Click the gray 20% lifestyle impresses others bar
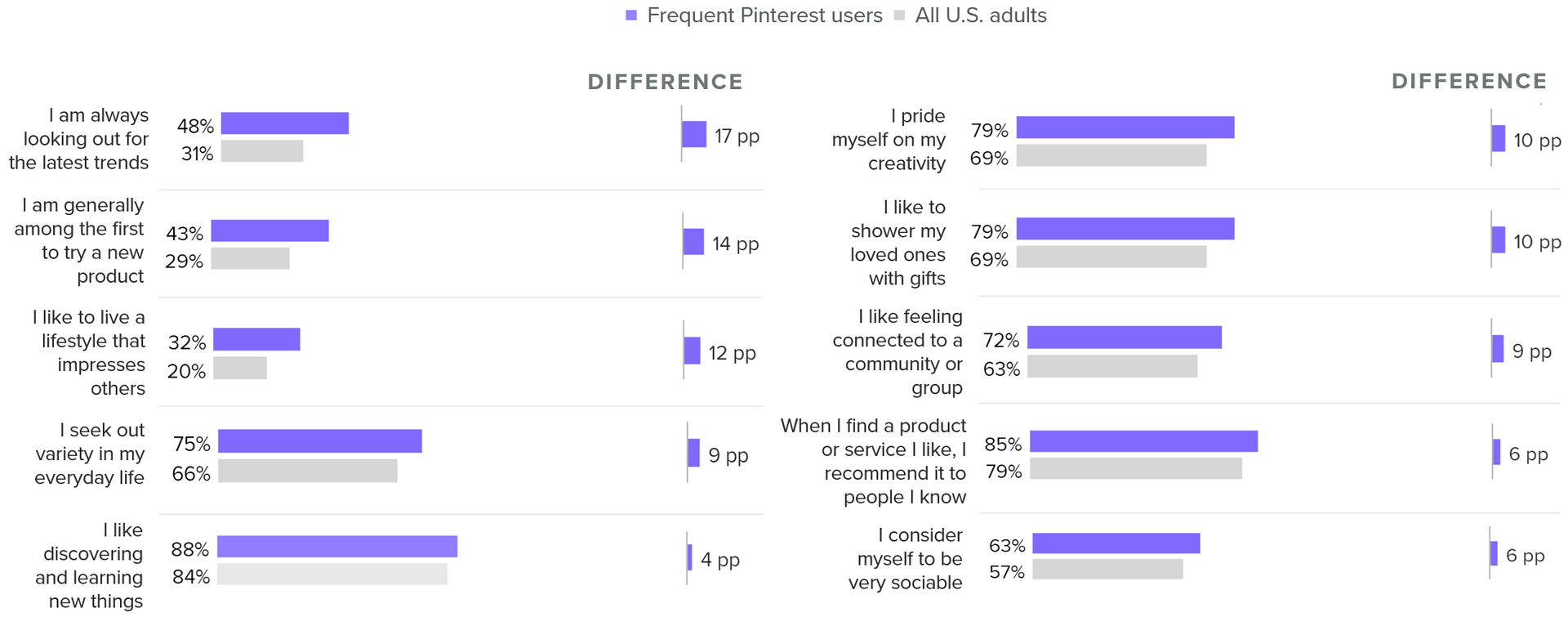 240,368
